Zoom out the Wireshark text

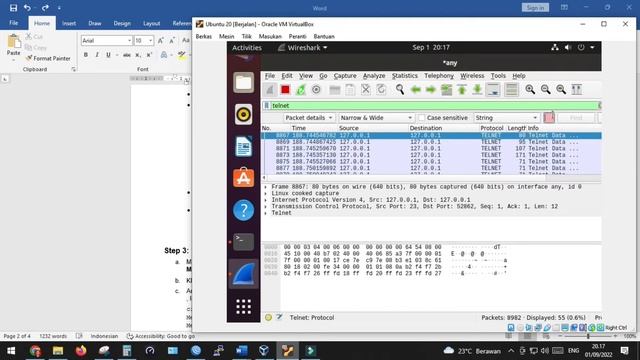(x=545, y=89)
